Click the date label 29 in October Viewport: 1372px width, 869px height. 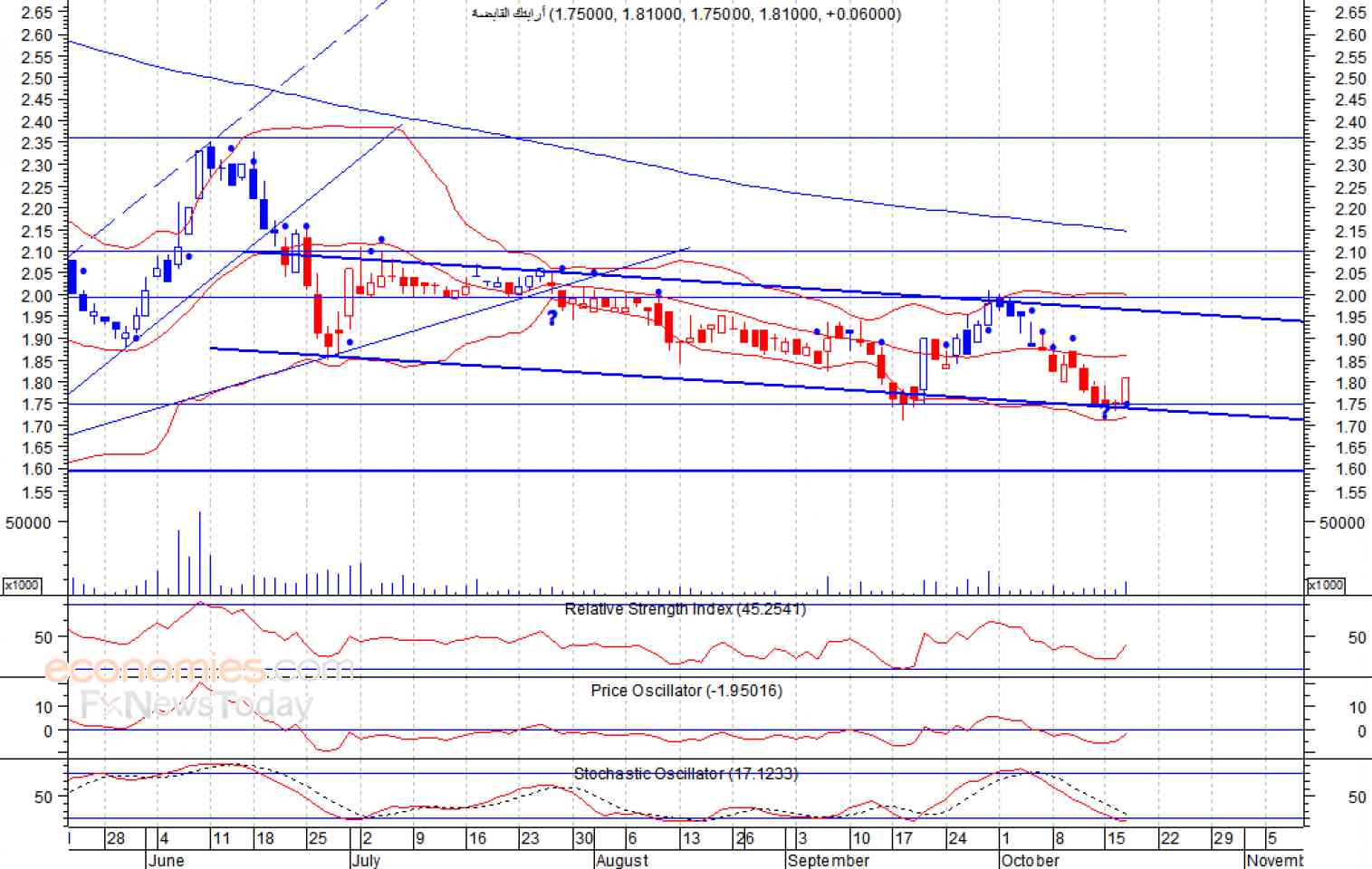pyautogui.click(x=1223, y=839)
